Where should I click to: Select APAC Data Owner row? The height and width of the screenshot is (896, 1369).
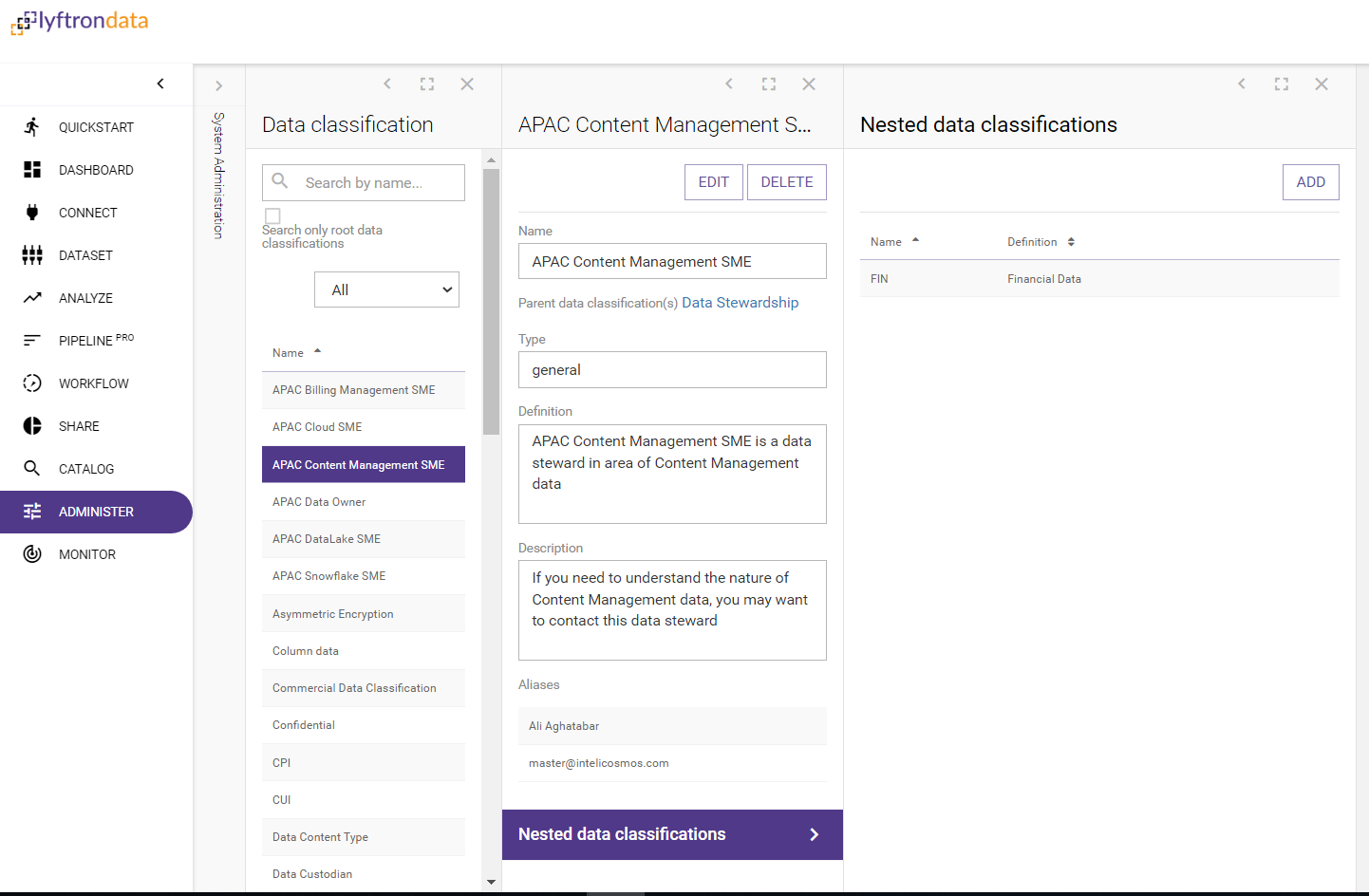[x=364, y=502]
